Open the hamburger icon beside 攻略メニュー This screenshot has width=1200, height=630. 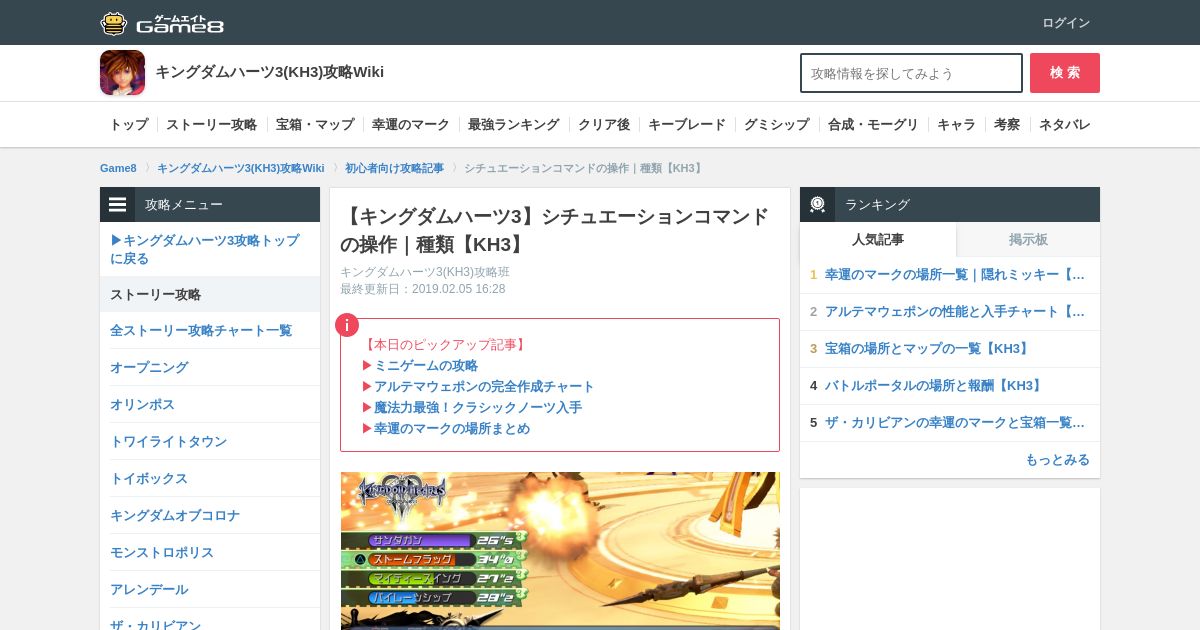point(118,204)
